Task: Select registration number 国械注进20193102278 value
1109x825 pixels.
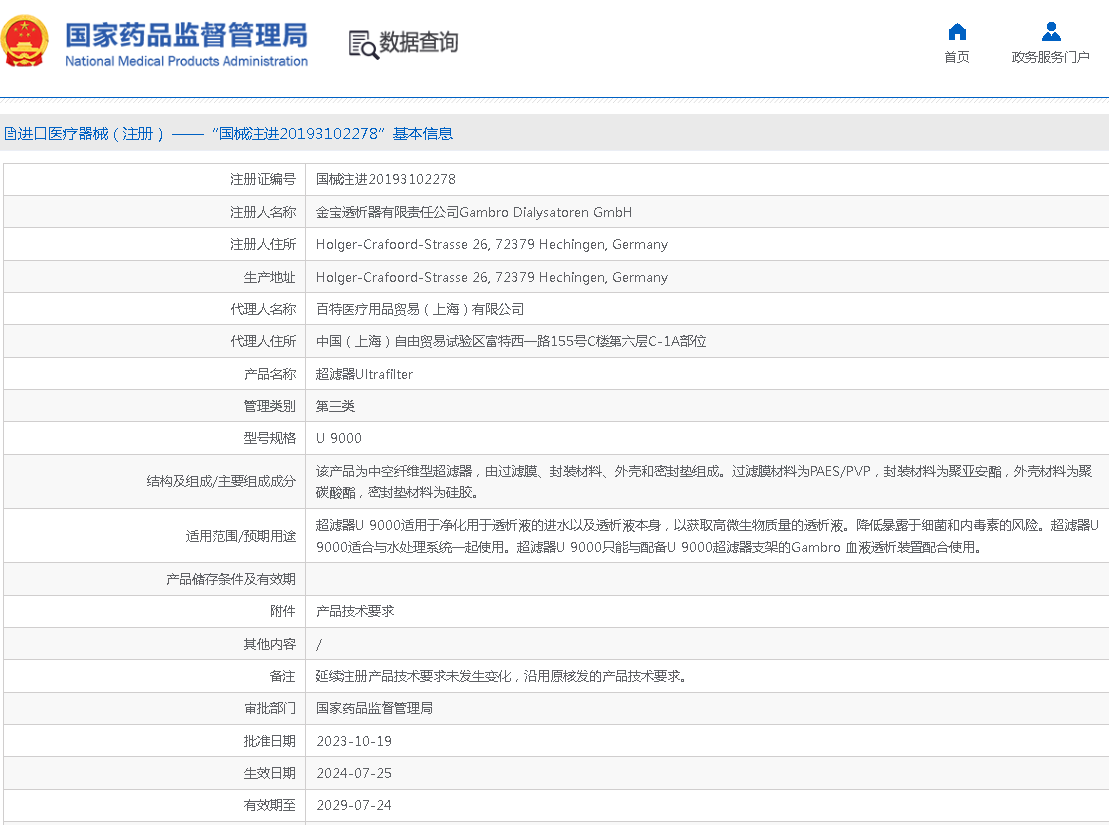Action: click(385, 180)
